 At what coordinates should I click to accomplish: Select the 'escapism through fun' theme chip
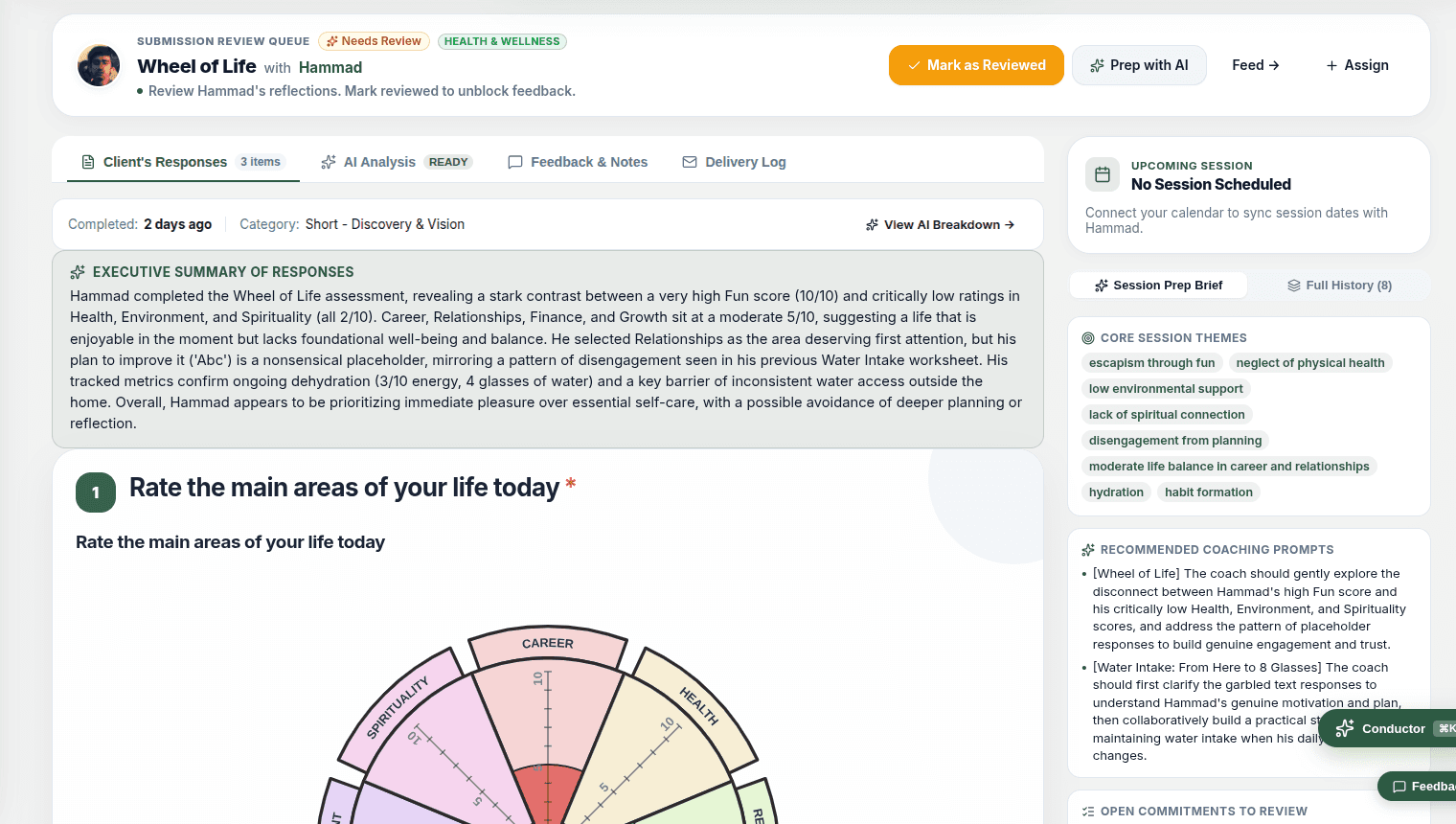[x=1151, y=363]
